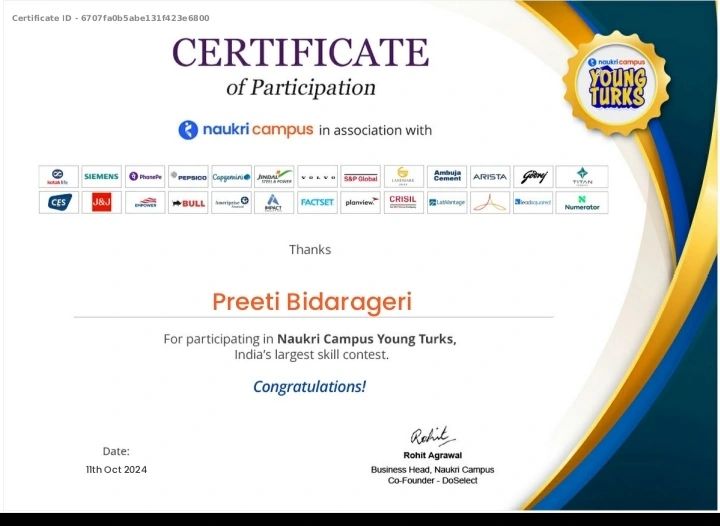Click the CRISIL sponsor logo

point(404,202)
